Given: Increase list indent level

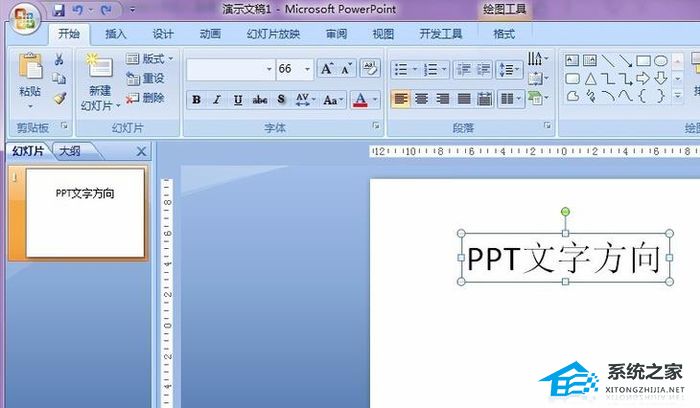Looking at the screenshot, I should (x=483, y=69).
